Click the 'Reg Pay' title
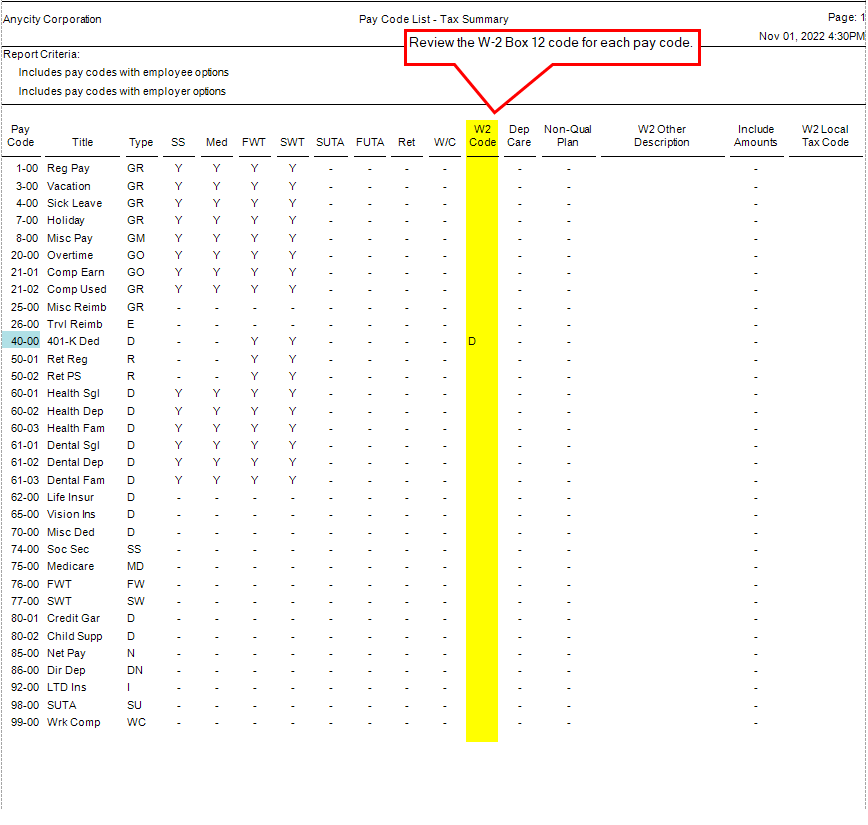This screenshot has width=868, height=825. [68, 168]
